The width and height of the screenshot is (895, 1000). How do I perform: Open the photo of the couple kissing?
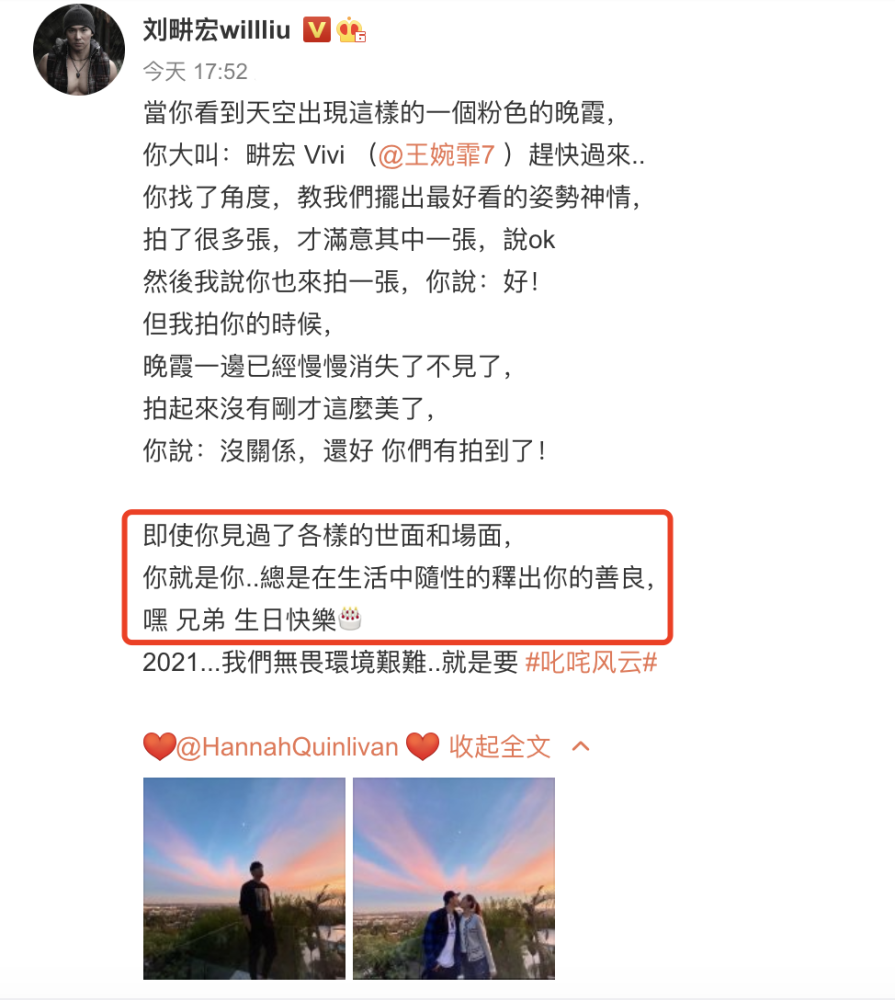[454, 878]
